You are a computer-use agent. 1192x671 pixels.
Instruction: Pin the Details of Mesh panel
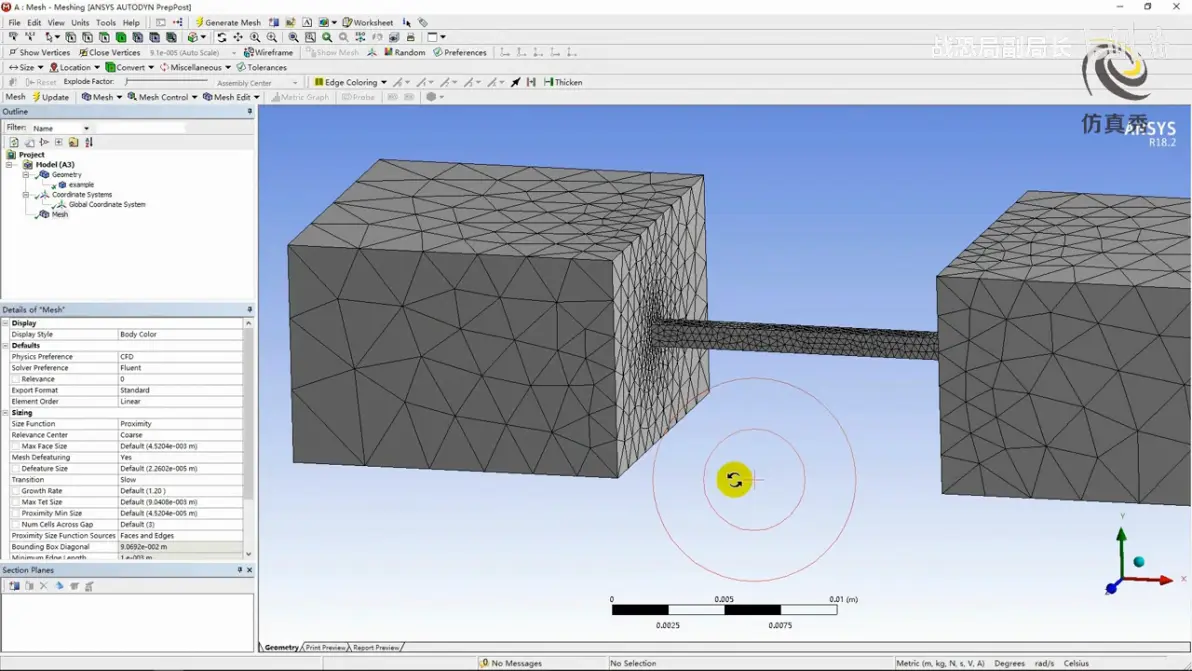pyautogui.click(x=249, y=310)
